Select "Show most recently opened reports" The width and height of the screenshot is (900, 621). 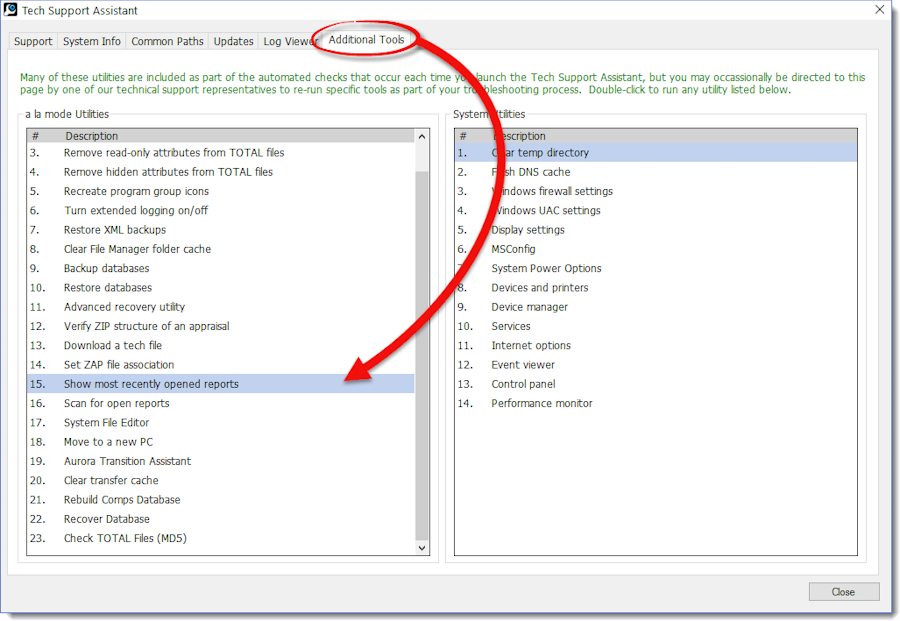click(x=220, y=384)
